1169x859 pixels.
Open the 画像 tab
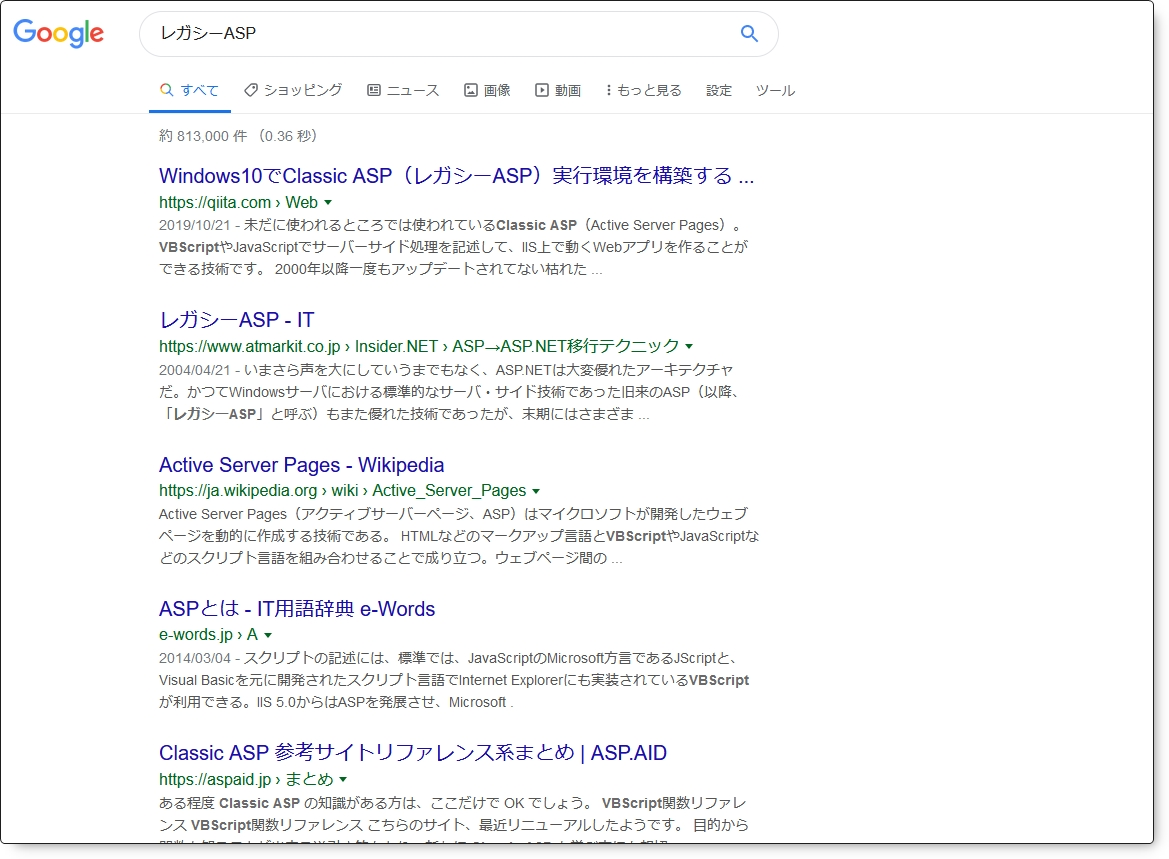[487, 90]
